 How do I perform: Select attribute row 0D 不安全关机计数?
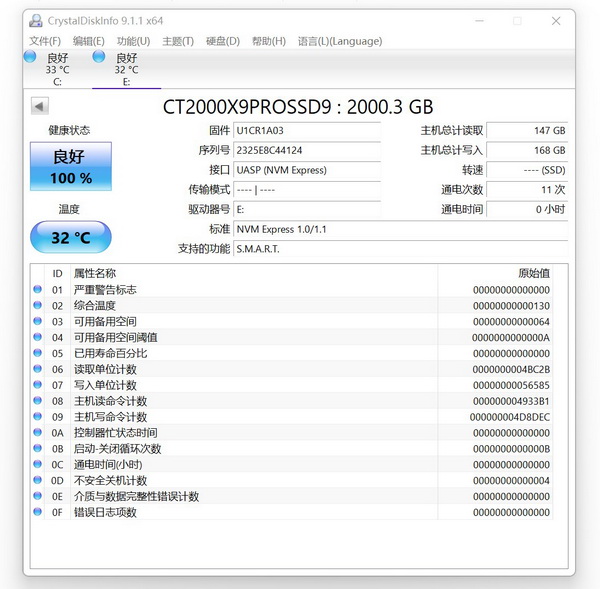coord(292,480)
